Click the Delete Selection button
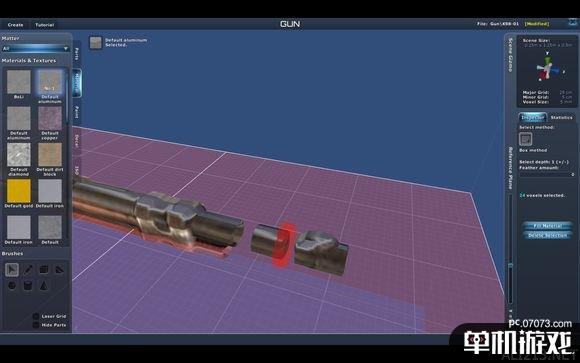Screen dimensions: 580x363 (547, 235)
